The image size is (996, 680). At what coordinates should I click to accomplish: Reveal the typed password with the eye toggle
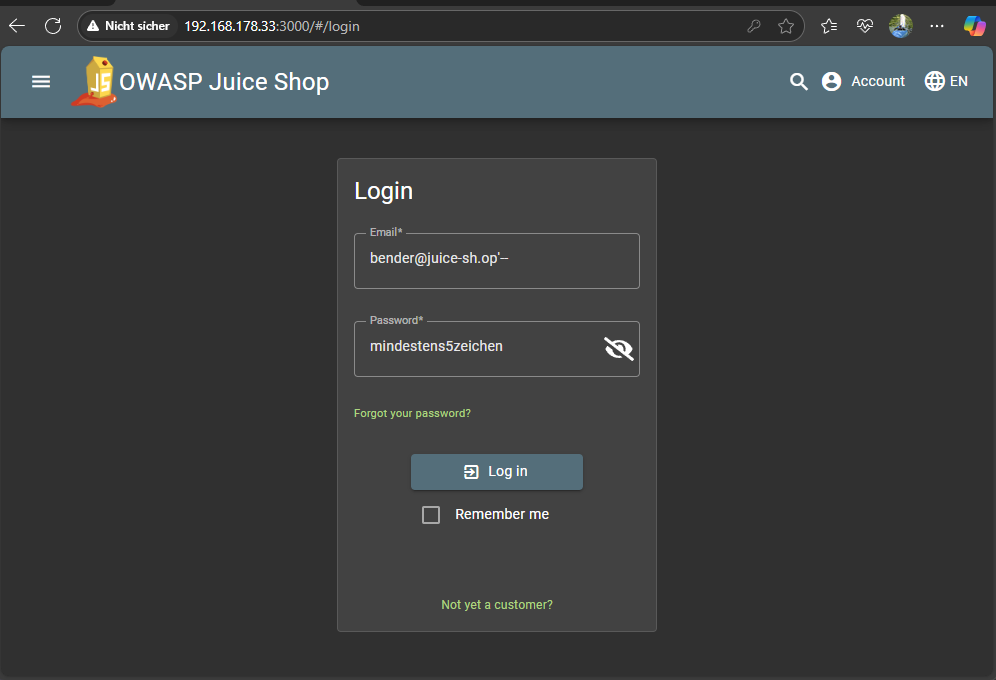[618, 348]
